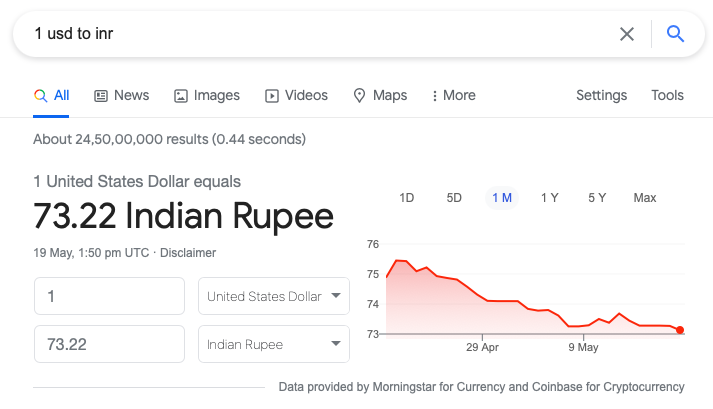This screenshot has height=409, width=713.
Task: Show the Max chart range
Action: pyautogui.click(x=645, y=198)
